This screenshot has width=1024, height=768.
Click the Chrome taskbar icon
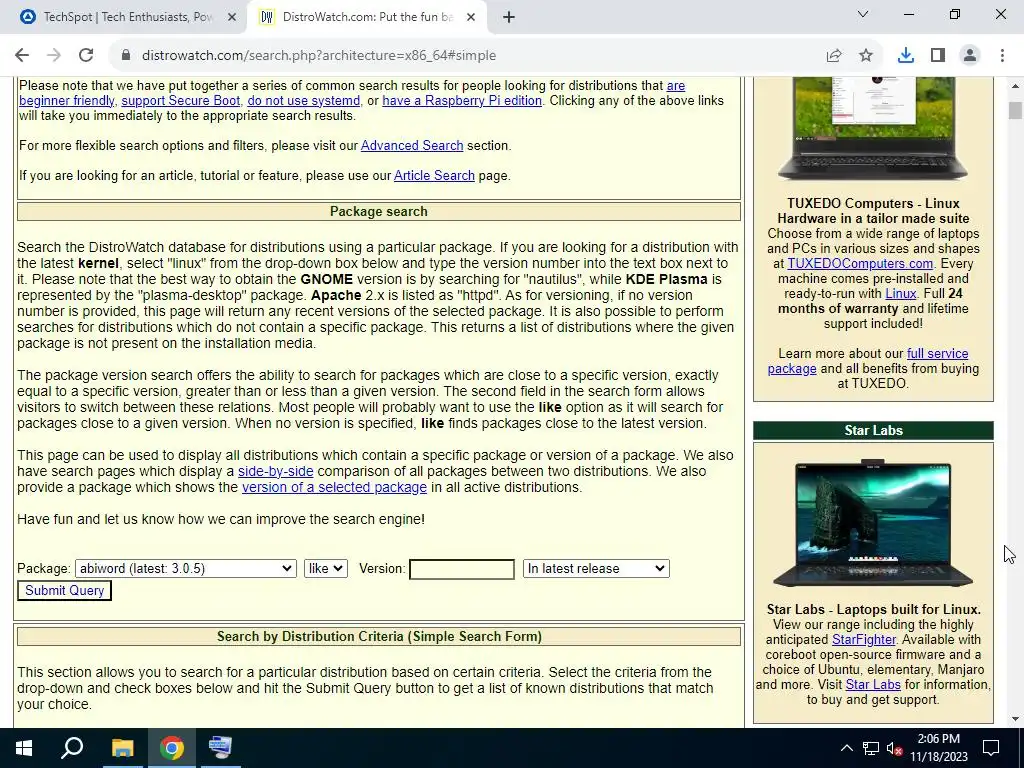point(171,748)
